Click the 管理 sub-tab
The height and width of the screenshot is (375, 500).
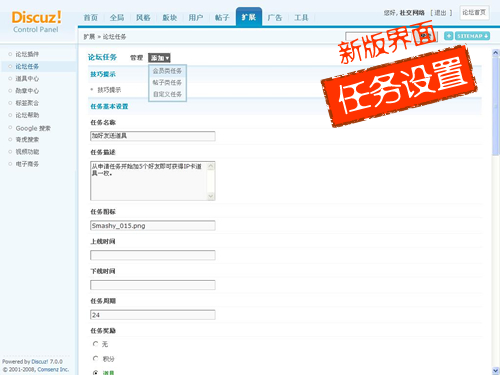pyautogui.click(x=136, y=58)
